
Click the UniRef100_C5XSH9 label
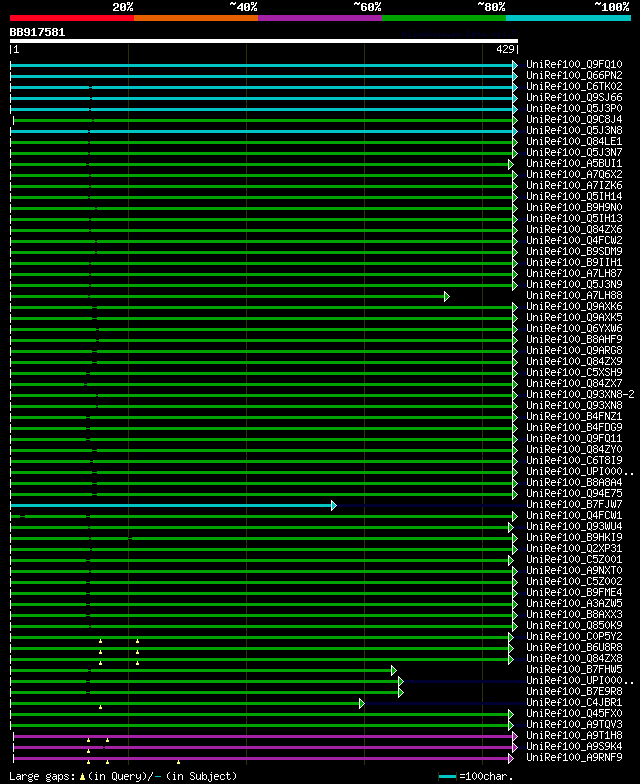(x=574, y=372)
